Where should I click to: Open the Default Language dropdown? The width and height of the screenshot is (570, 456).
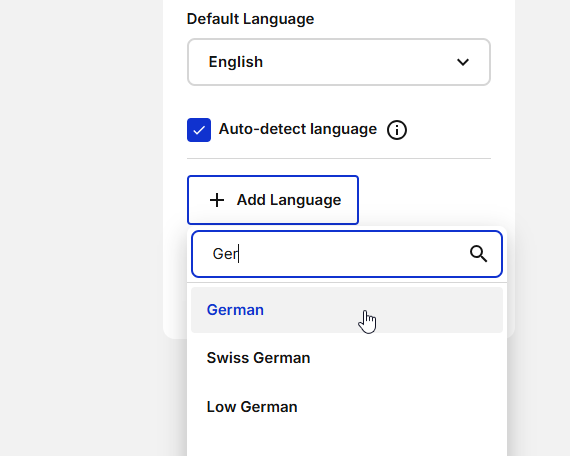click(x=339, y=62)
